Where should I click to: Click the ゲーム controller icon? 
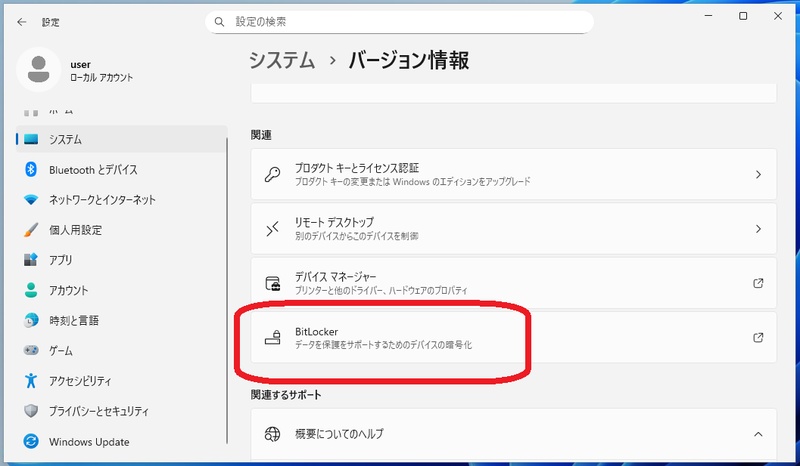[x=31, y=351]
